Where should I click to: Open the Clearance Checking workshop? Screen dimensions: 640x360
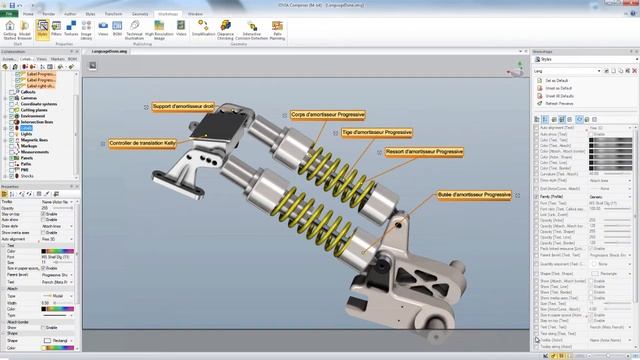[x=225, y=30]
